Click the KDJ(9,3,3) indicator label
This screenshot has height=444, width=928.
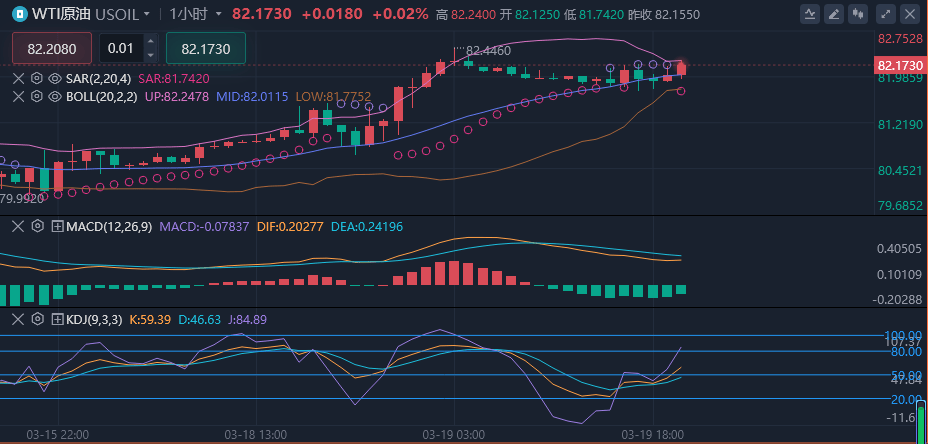point(94,320)
